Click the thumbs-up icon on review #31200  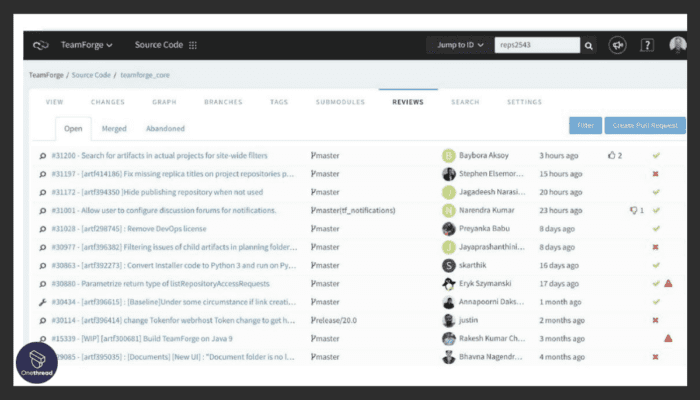[x=612, y=156]
